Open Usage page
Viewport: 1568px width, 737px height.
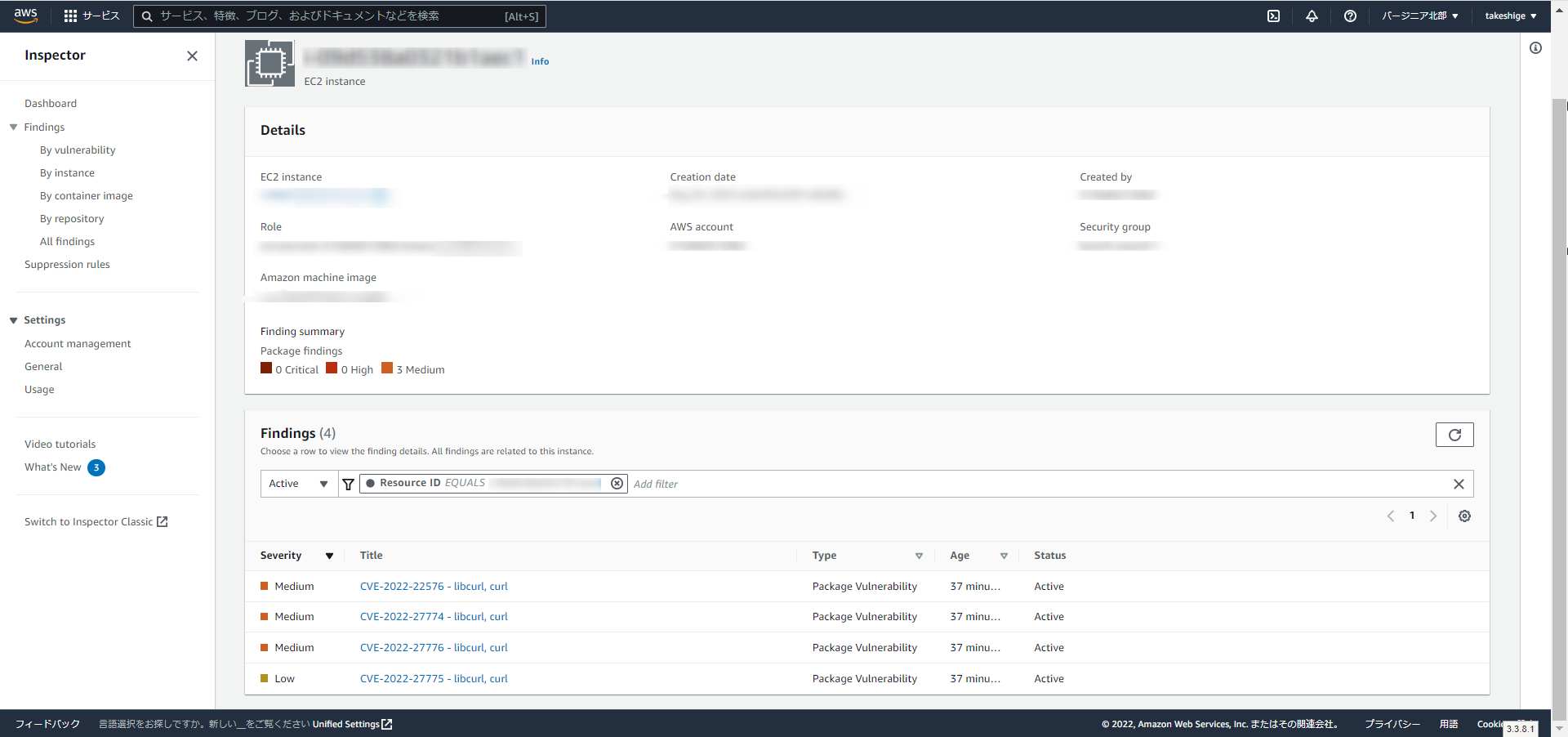pos(39,390)
